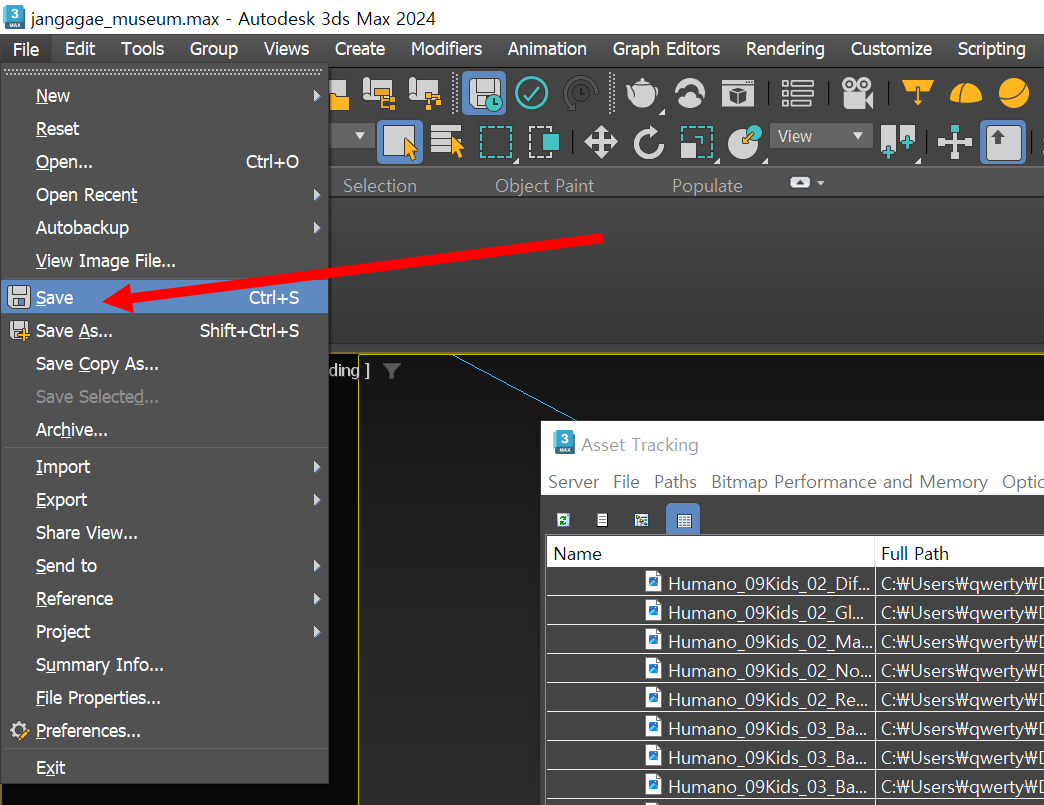The height and width of the screenshot is (805, 1044).
Task: Refresh assets in Asset Tracking toolbar
Action: [x=563, y=520]
